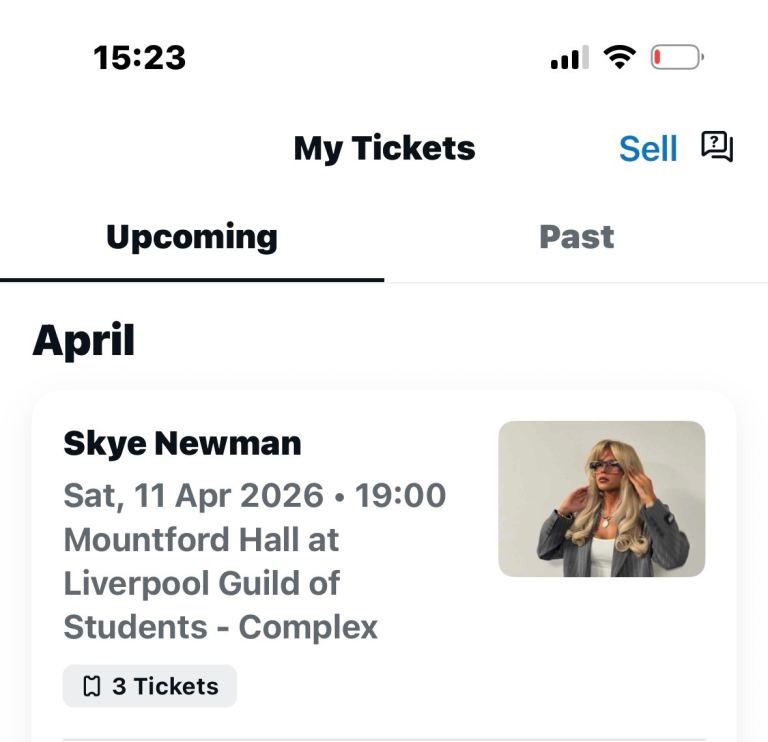Click the underline indicator beneath Upcoming
Viewport: 768px width, 742px height.
192,279
